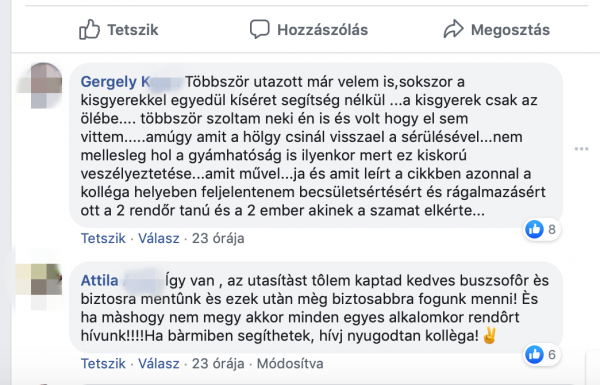Click the Hozzászólás speech bubble icon
This screenshot has width=600, height=385.
pos(260,29)
